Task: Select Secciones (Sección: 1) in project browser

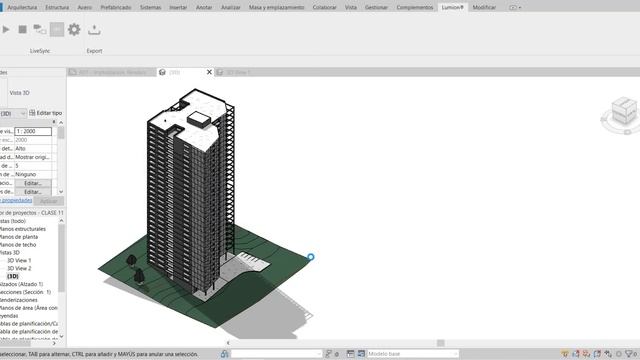Action: 25,292
